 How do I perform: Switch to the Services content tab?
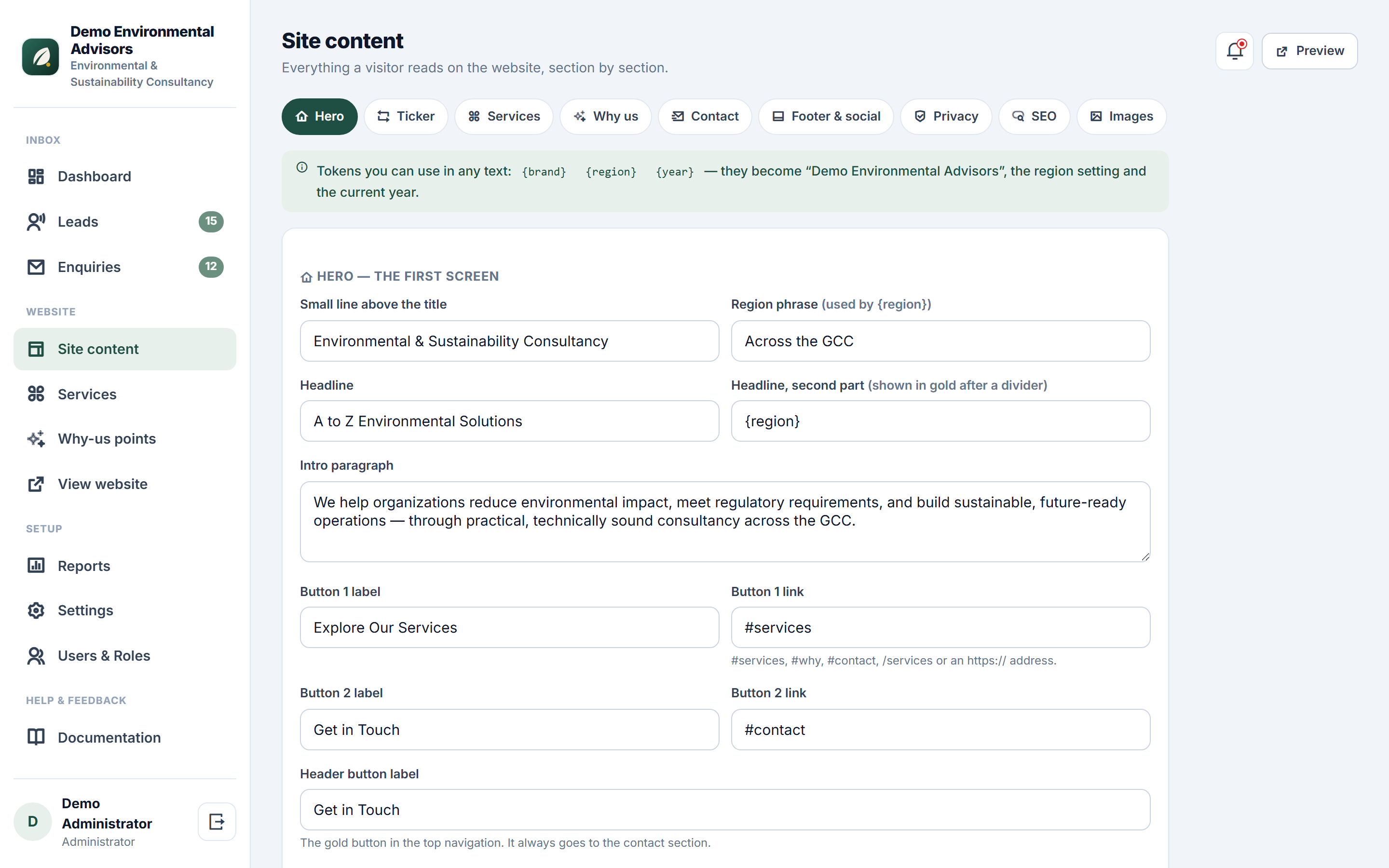click(504, 117)
